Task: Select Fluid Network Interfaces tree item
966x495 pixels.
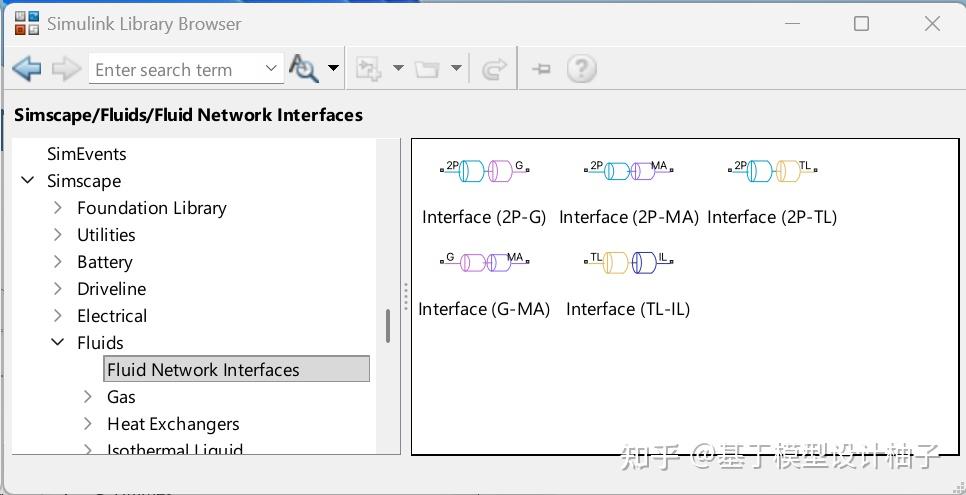Action: point(237,369)
